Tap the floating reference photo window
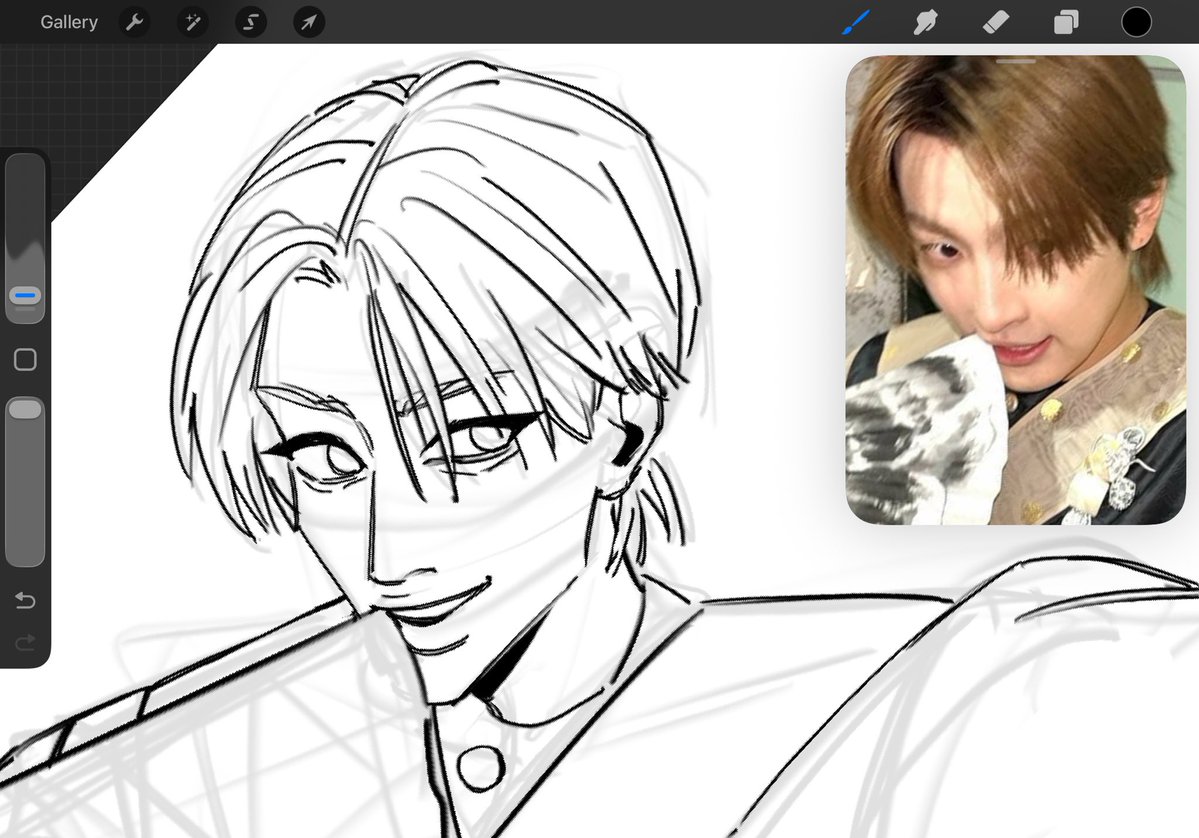1199x838 pixels. click(x=1015, y=291)
